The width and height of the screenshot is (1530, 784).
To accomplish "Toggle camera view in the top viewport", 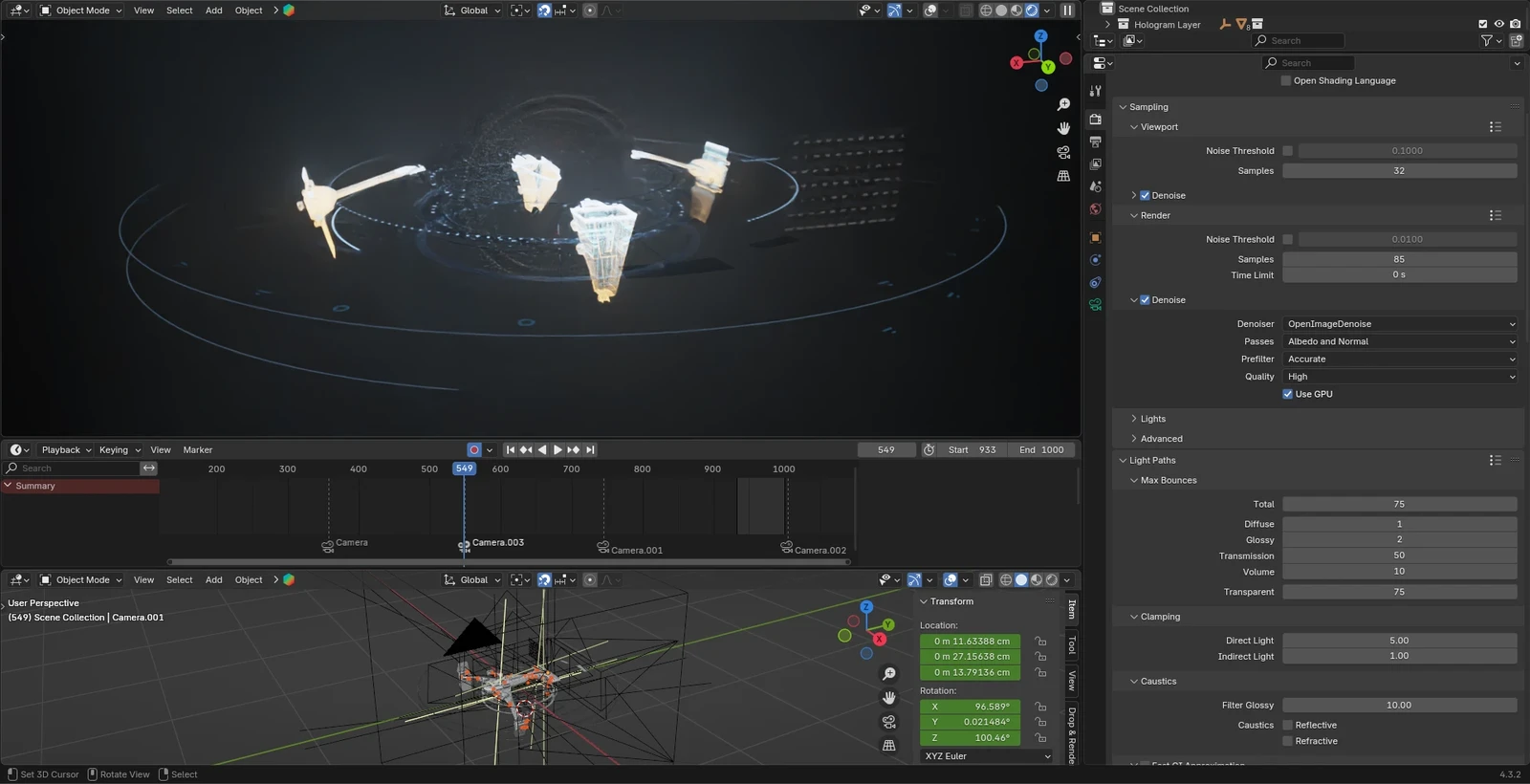I will pos(1063,152).
